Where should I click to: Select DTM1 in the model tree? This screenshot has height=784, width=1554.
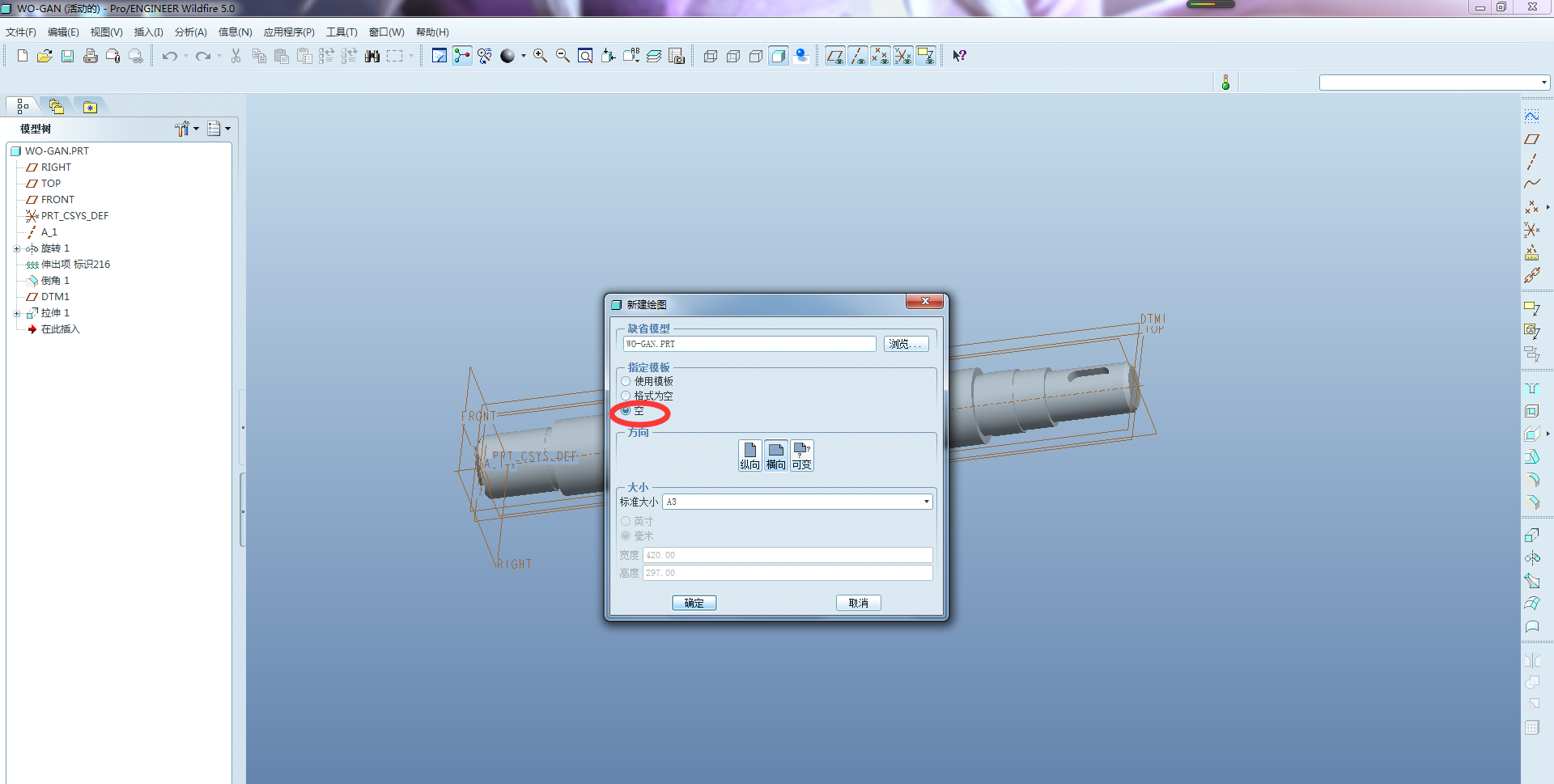tap(55, 297)
